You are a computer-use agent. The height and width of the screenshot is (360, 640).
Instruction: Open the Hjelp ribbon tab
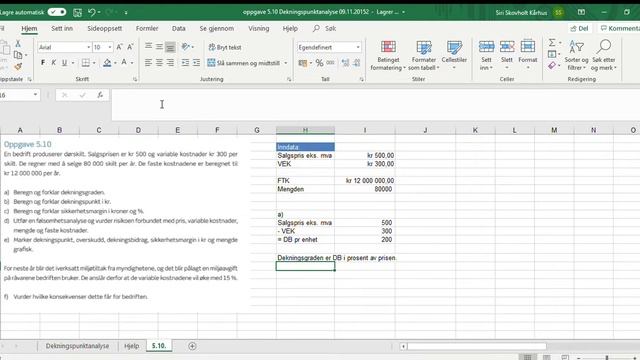click(290, 28)
